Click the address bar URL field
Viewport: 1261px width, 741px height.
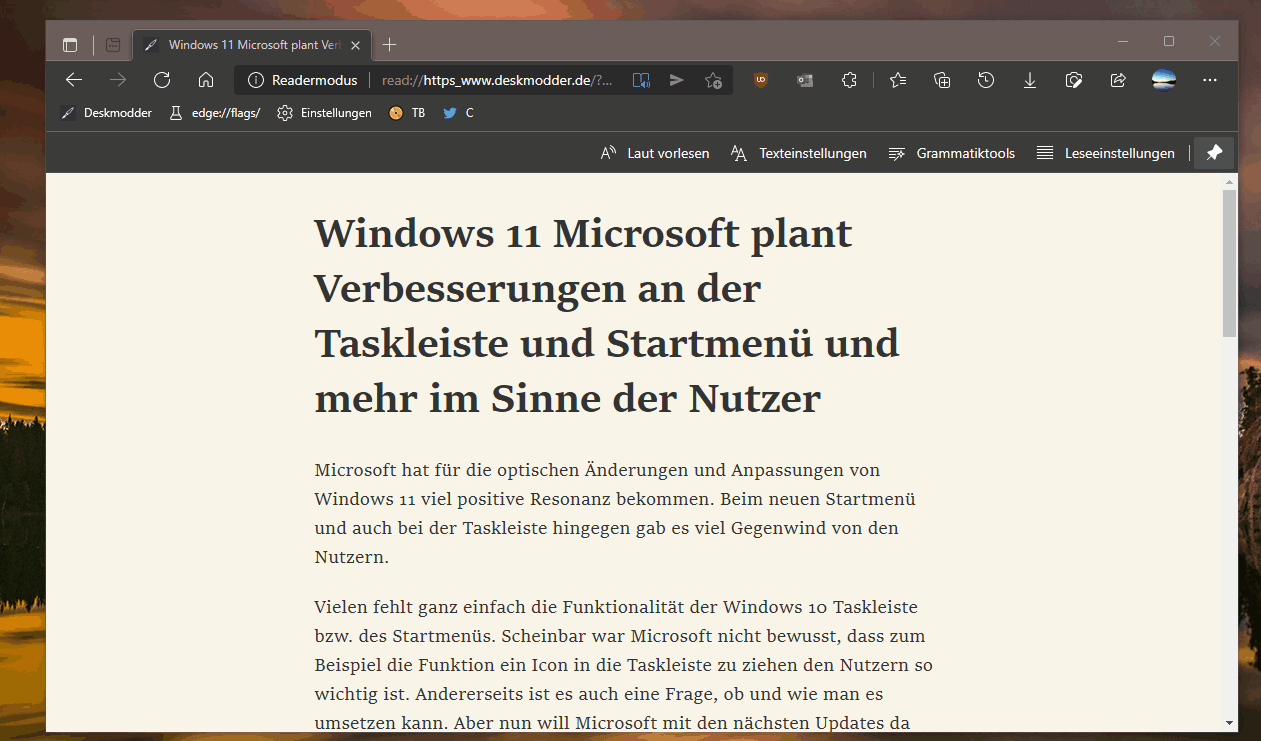pyautogui.click(x=497, y=80)
